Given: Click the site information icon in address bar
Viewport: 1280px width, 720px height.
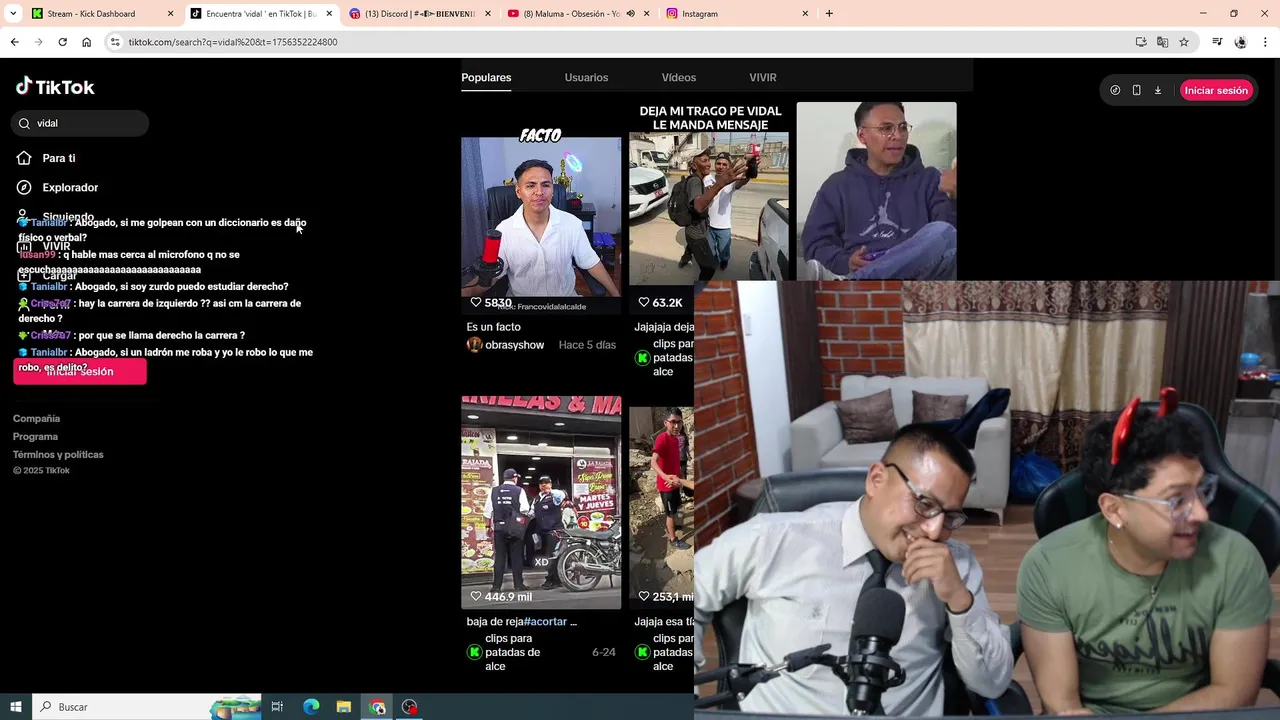Looking at the screenshot, I should point(115,42).
